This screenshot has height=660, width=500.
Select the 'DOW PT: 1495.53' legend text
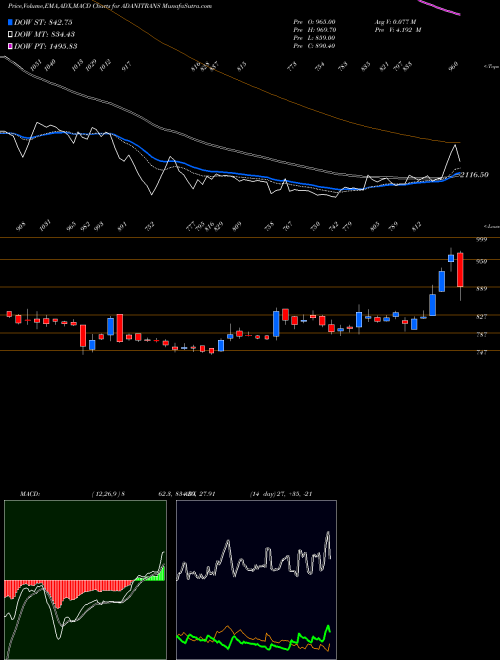(x=45, y=46)
